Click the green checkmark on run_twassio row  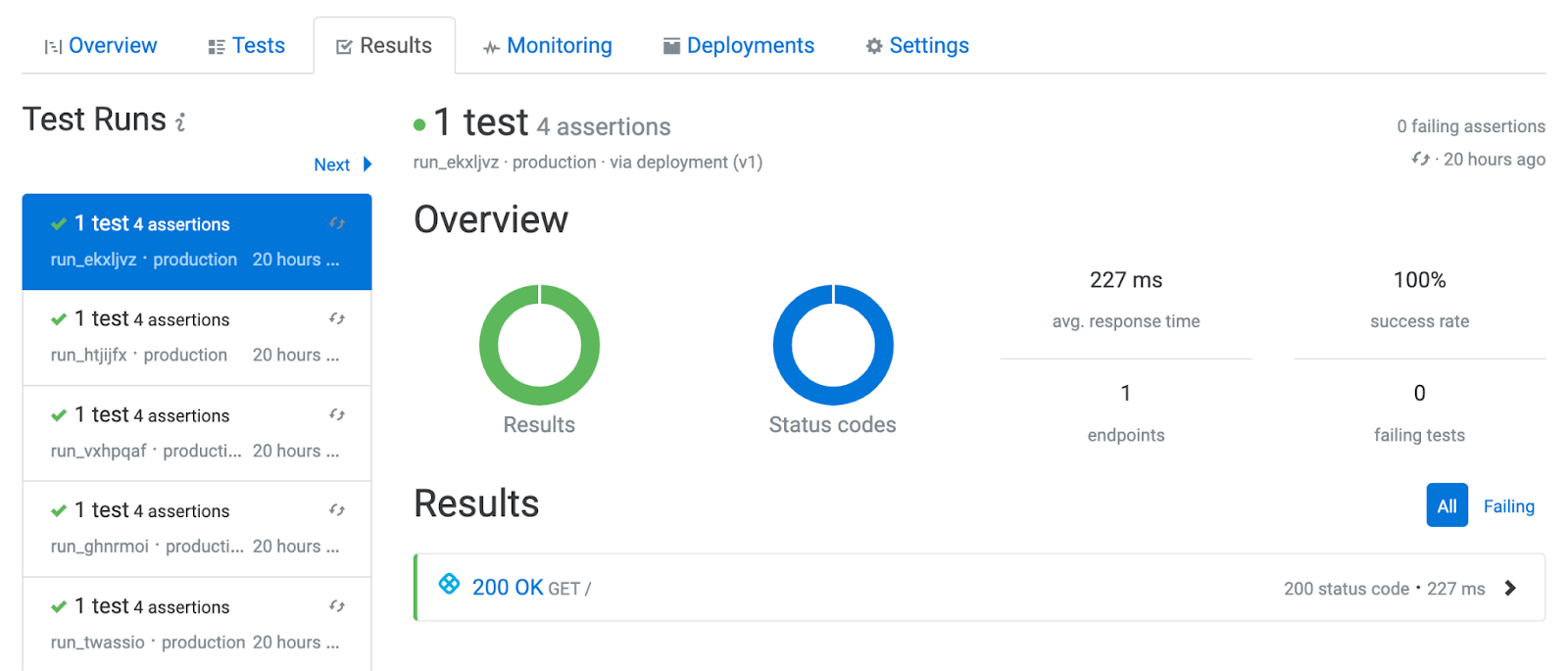click(59, 606)
